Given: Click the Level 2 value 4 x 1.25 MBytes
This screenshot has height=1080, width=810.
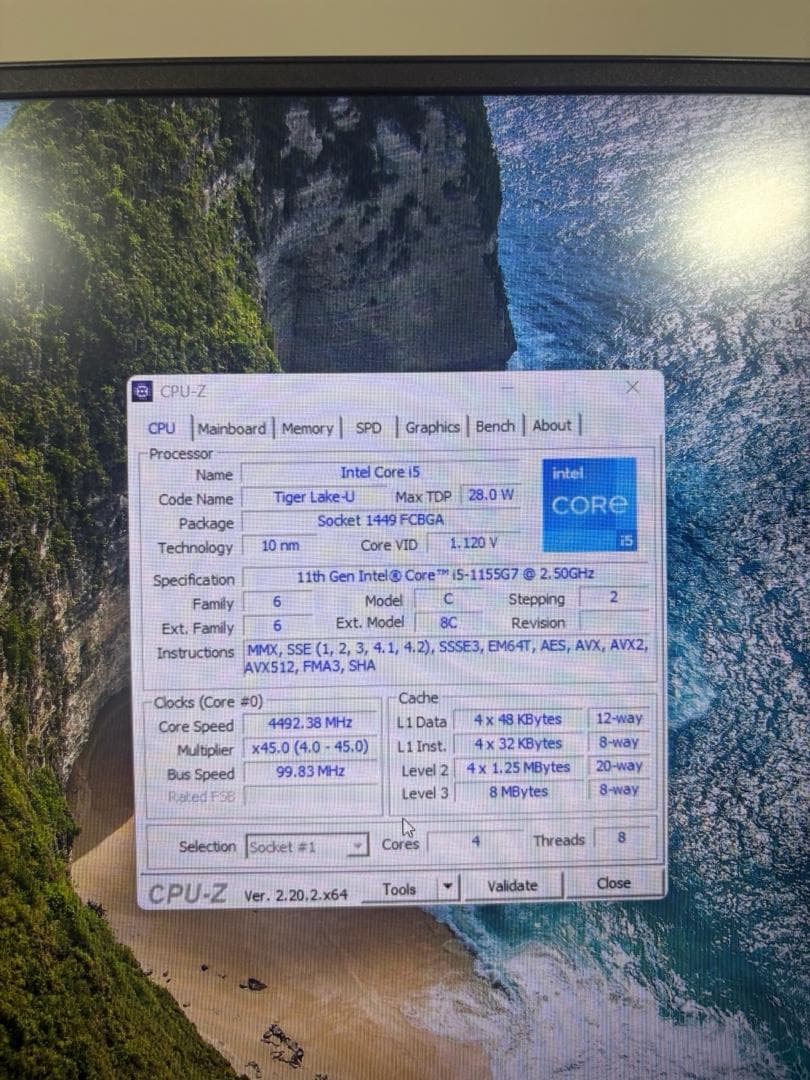Looking at the screenshot, I should click(x=518, y=768).
